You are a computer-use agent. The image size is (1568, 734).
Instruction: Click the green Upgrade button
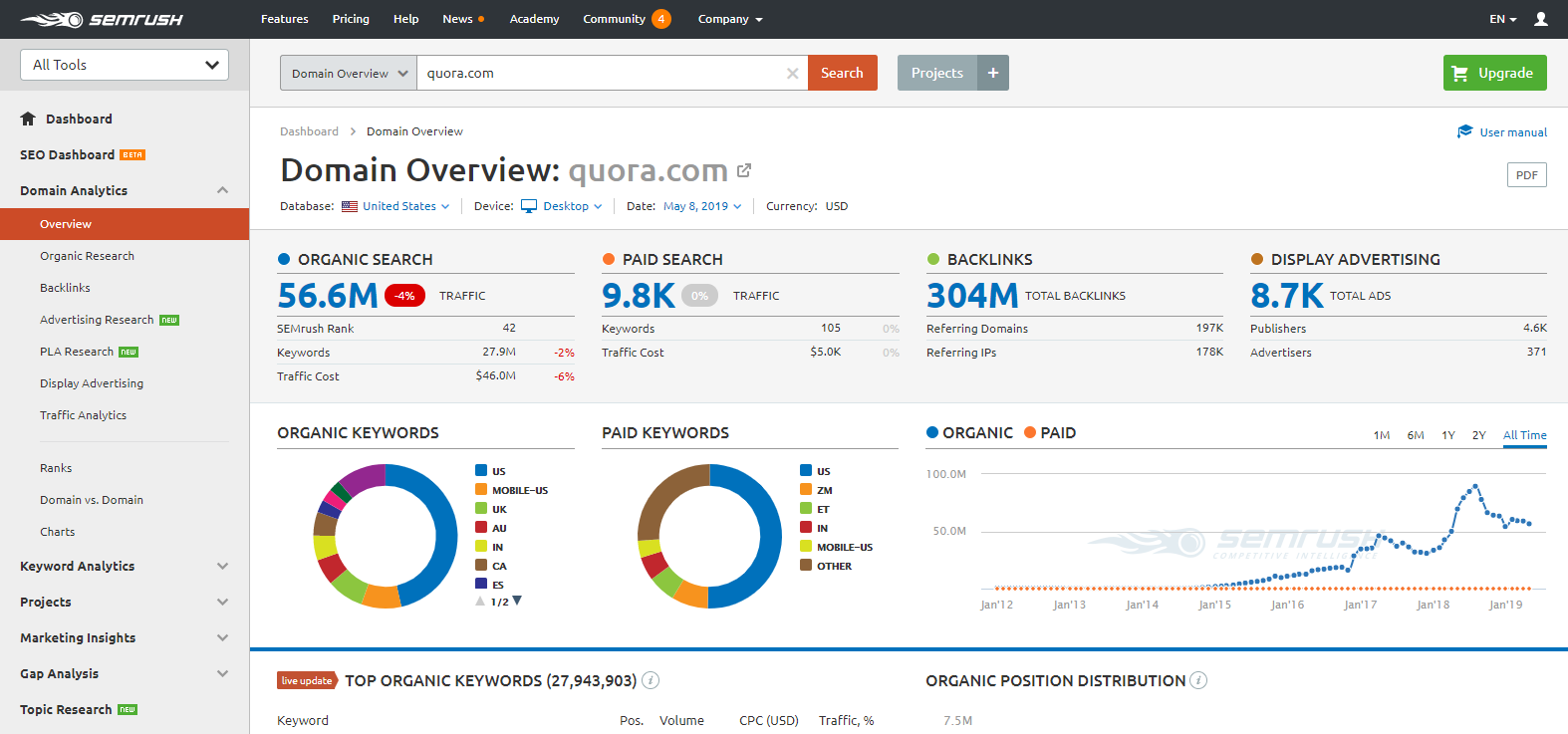[1495, 73]
